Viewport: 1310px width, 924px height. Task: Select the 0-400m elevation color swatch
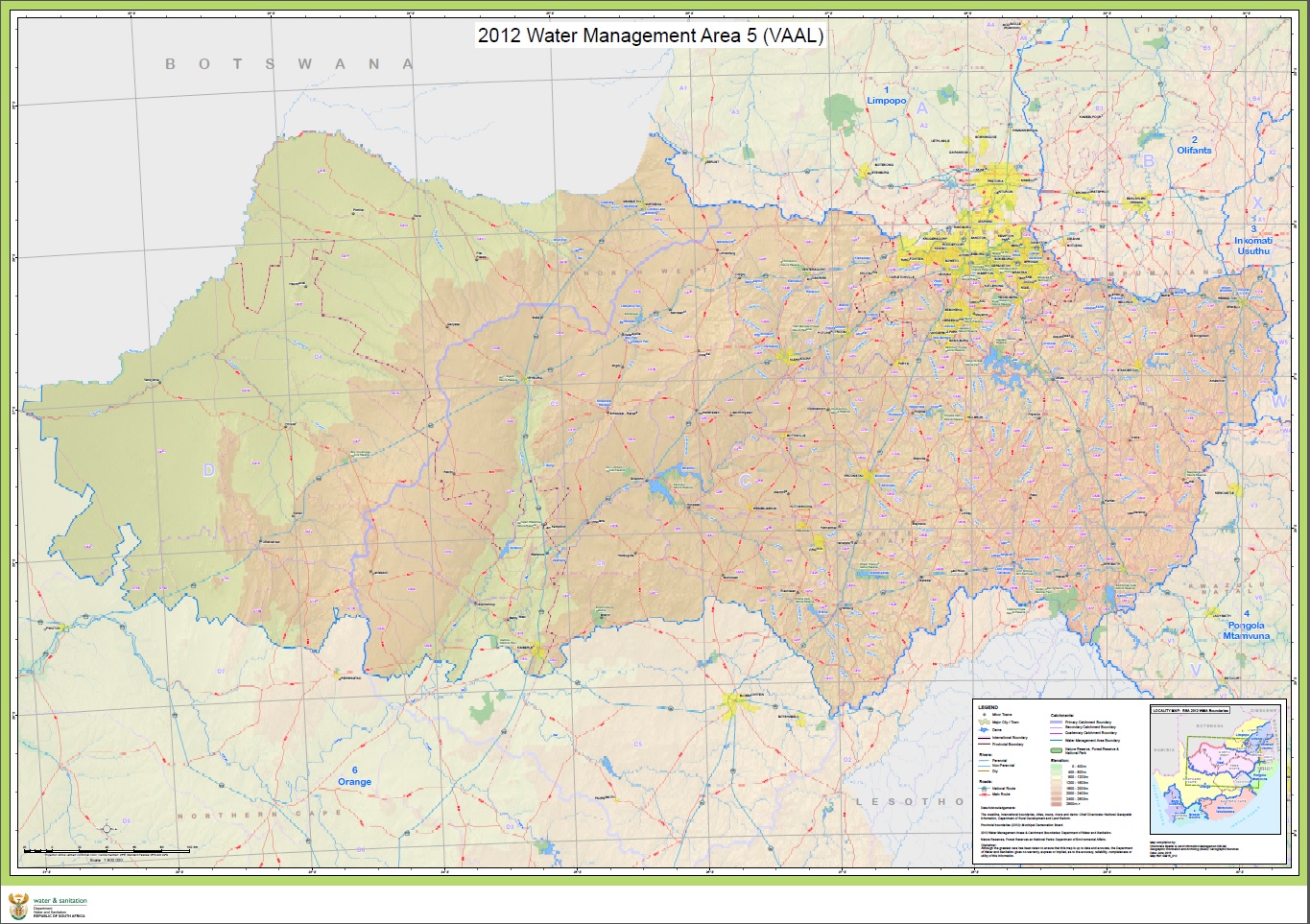click(x=1056, y=766)
